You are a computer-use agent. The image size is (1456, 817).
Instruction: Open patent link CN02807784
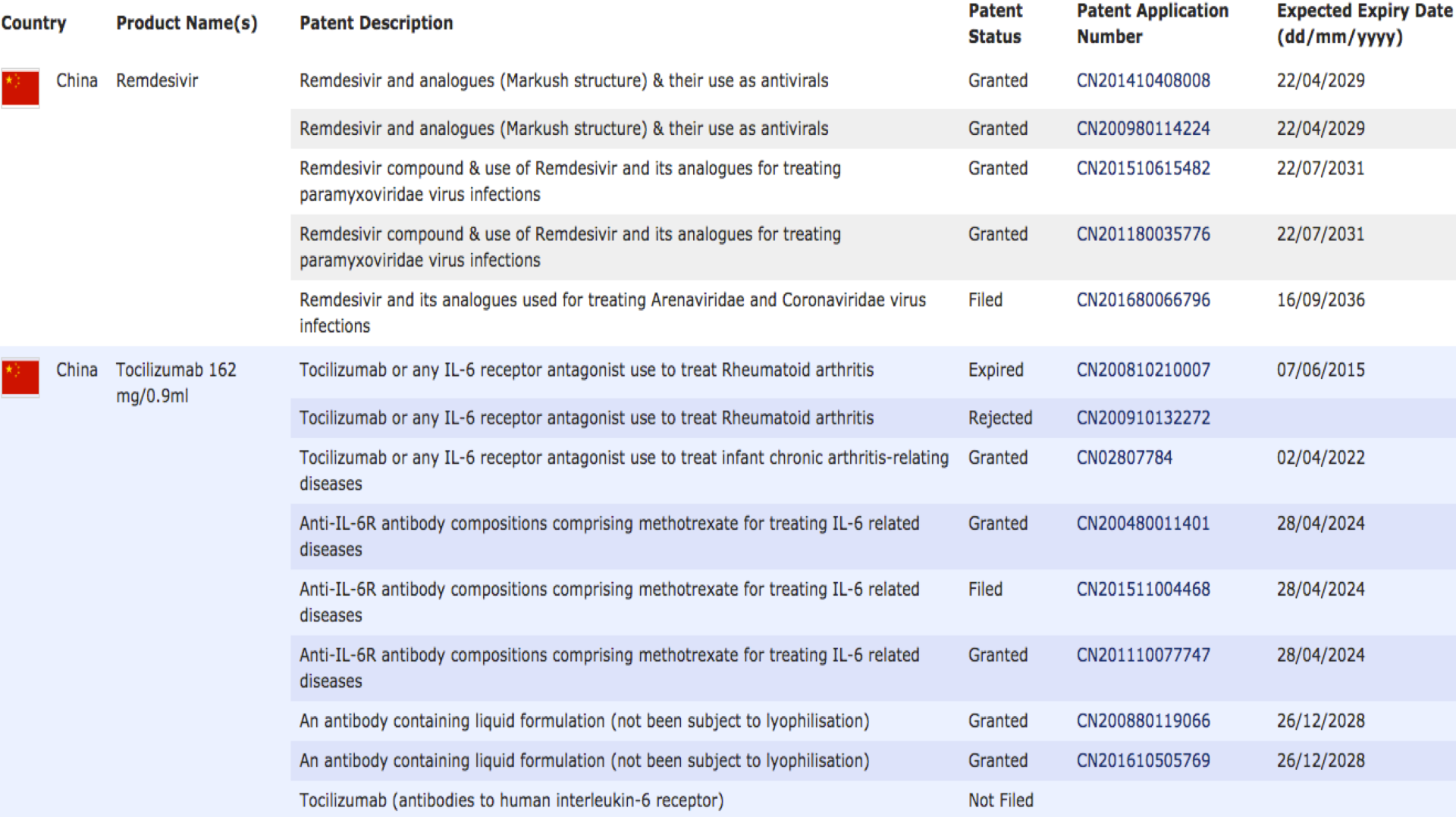1124,458
